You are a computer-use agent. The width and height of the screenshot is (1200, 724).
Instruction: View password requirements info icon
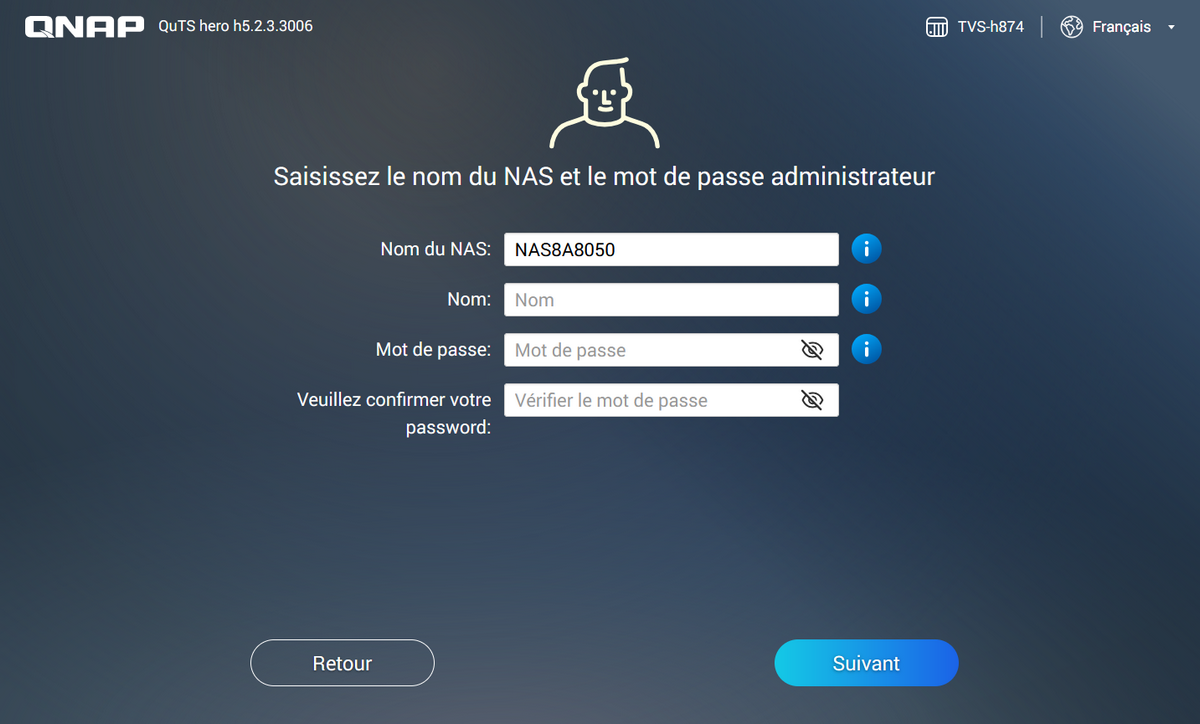[x=866, y=349]
